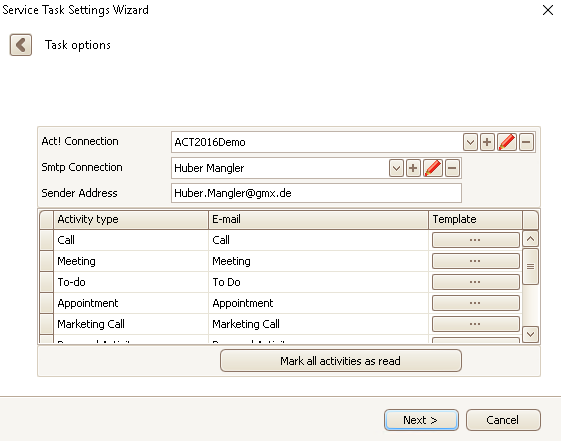Screen dimensions: 561x441
Task: Remove the Smtp Connection entry
Action: [452, 168]
